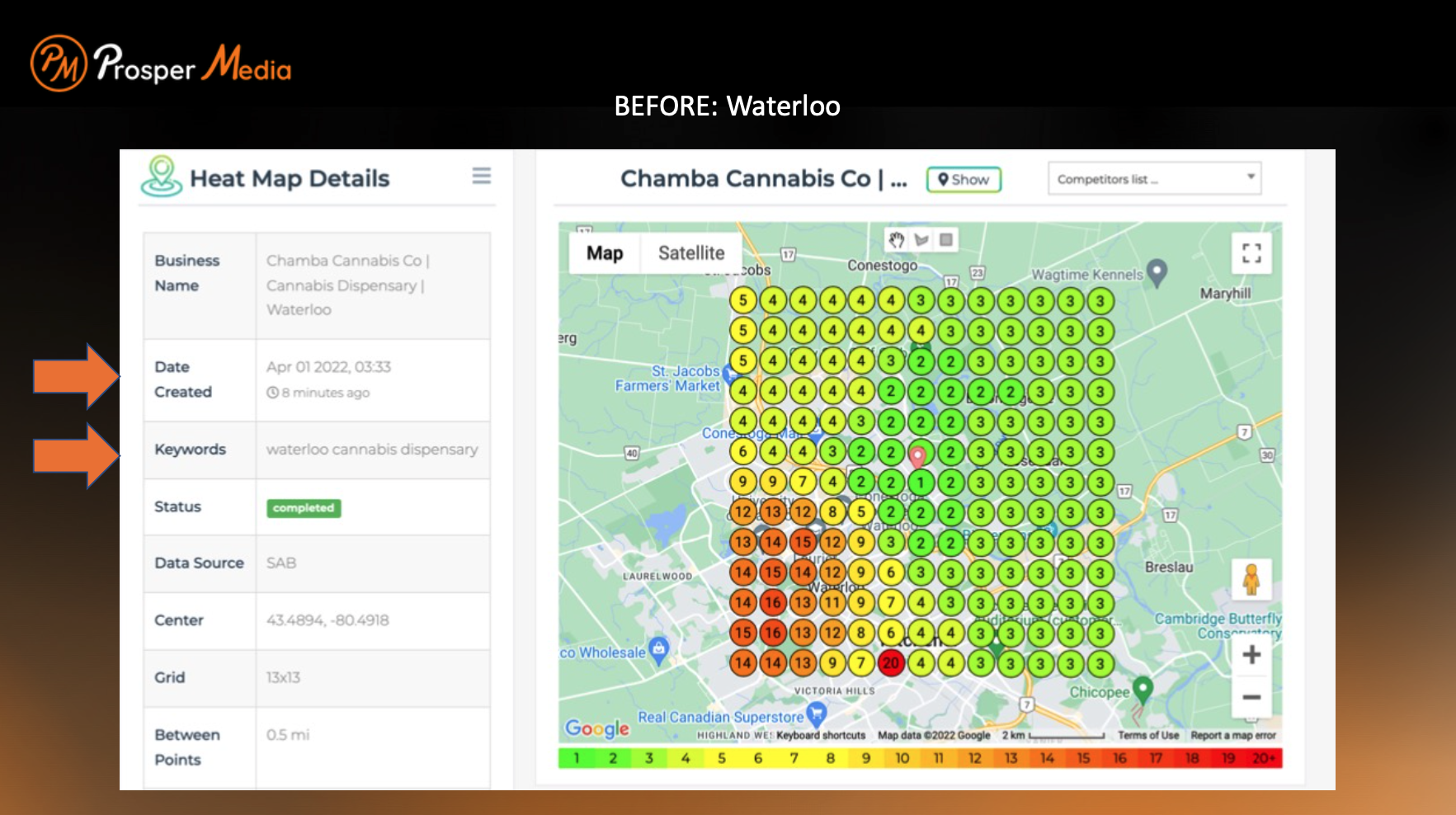Click the Wagtime Kennels map pin
This screenshot has height=815, width=1456.
[1157, 272]
